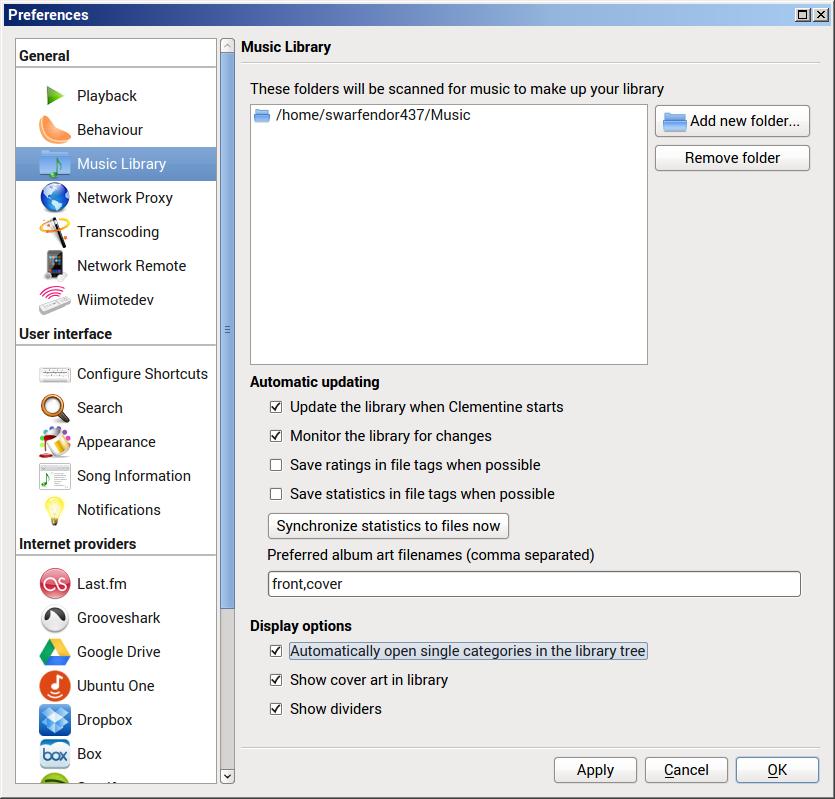This screenshot has height=799, width=835.
Task: Enable save ratings in file tags
Action: (x=276, y=465)
